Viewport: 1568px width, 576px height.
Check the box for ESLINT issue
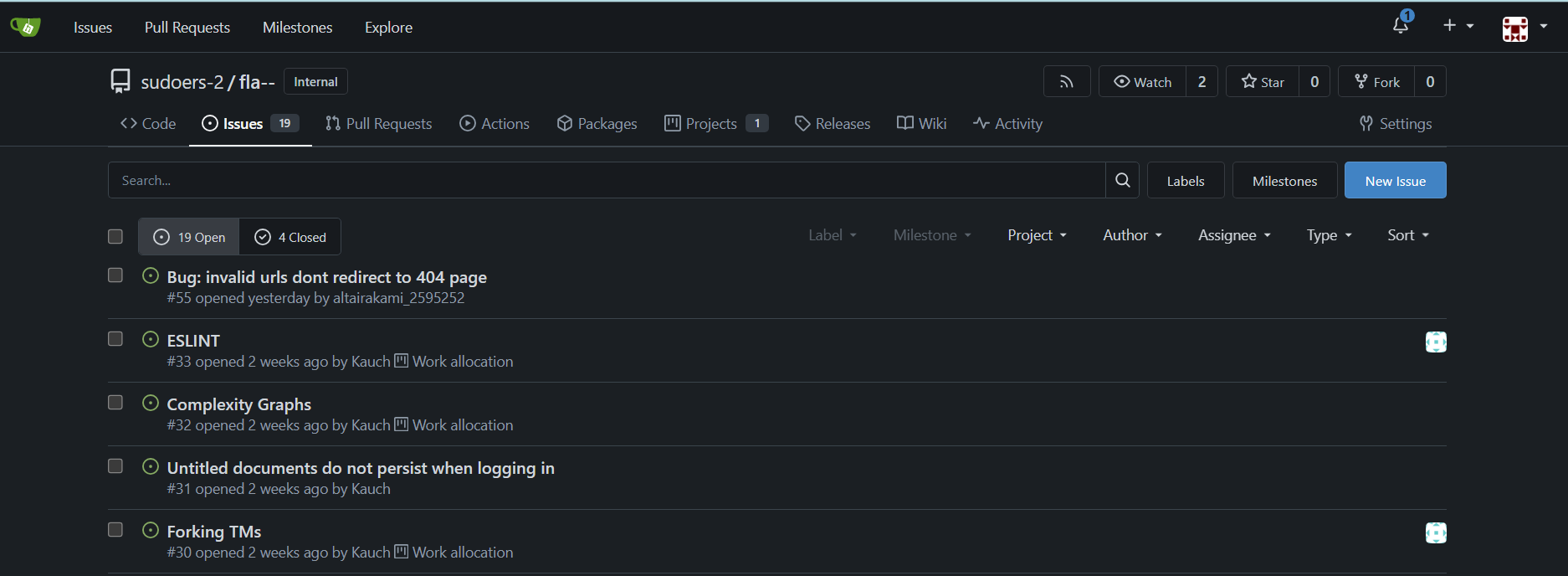(115, 338)
